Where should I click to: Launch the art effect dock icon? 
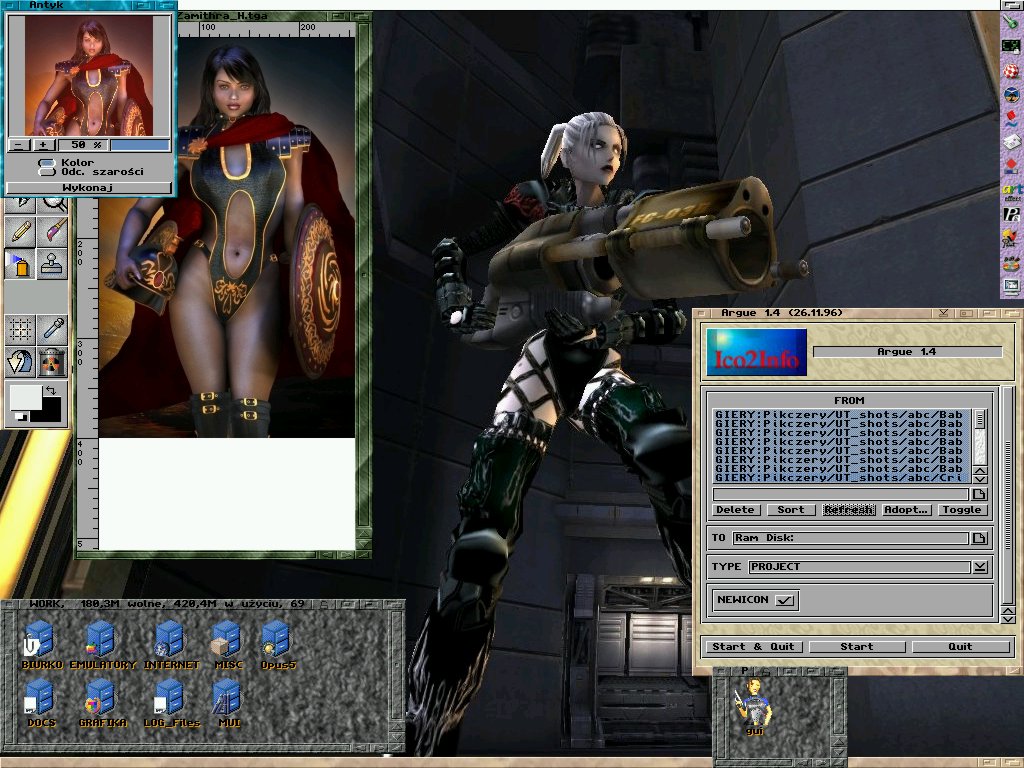1012,191
